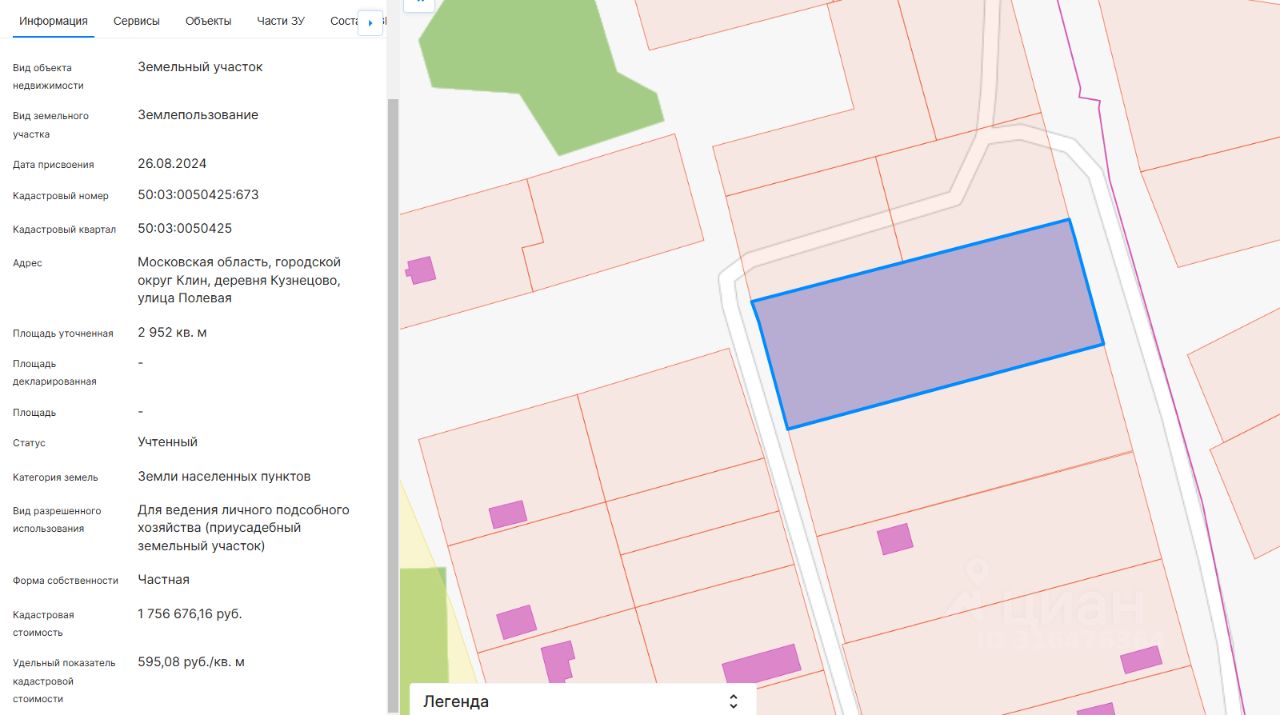
Task: Click the Легенда panel title
Action: point(456,701)
